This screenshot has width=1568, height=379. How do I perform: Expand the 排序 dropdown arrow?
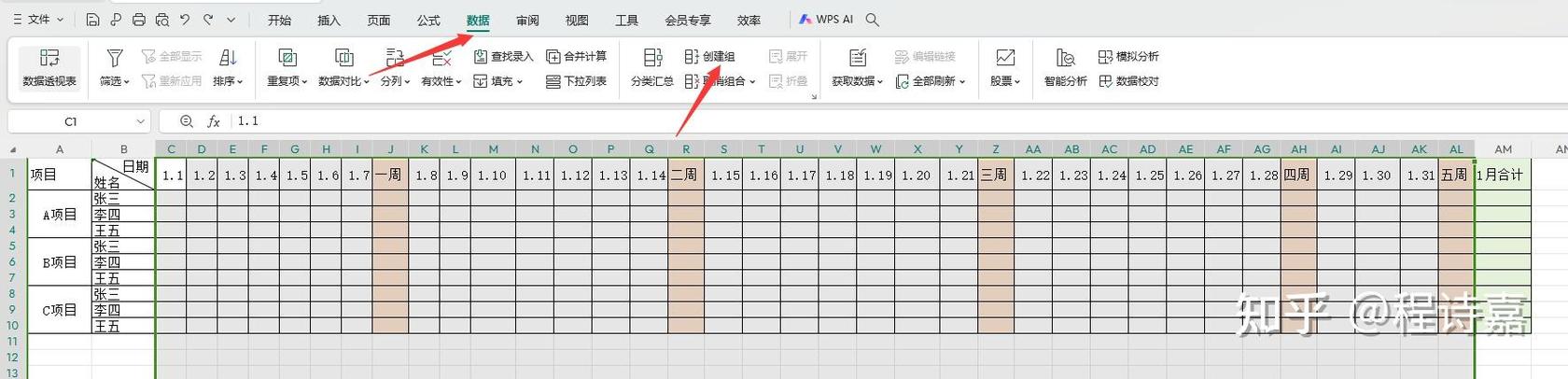pos(240,82)
